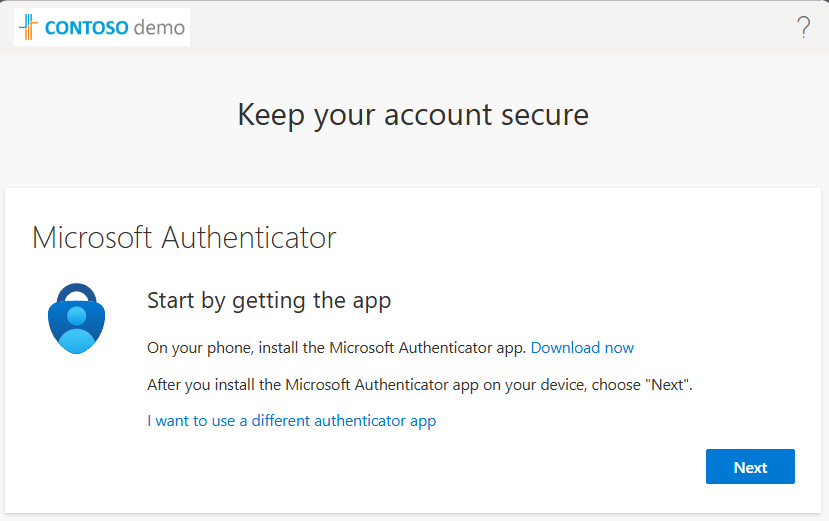The image size is (829, 521).
Task: Click the padlock shackle atop the Authenticator icon
Action: [77, 294]
